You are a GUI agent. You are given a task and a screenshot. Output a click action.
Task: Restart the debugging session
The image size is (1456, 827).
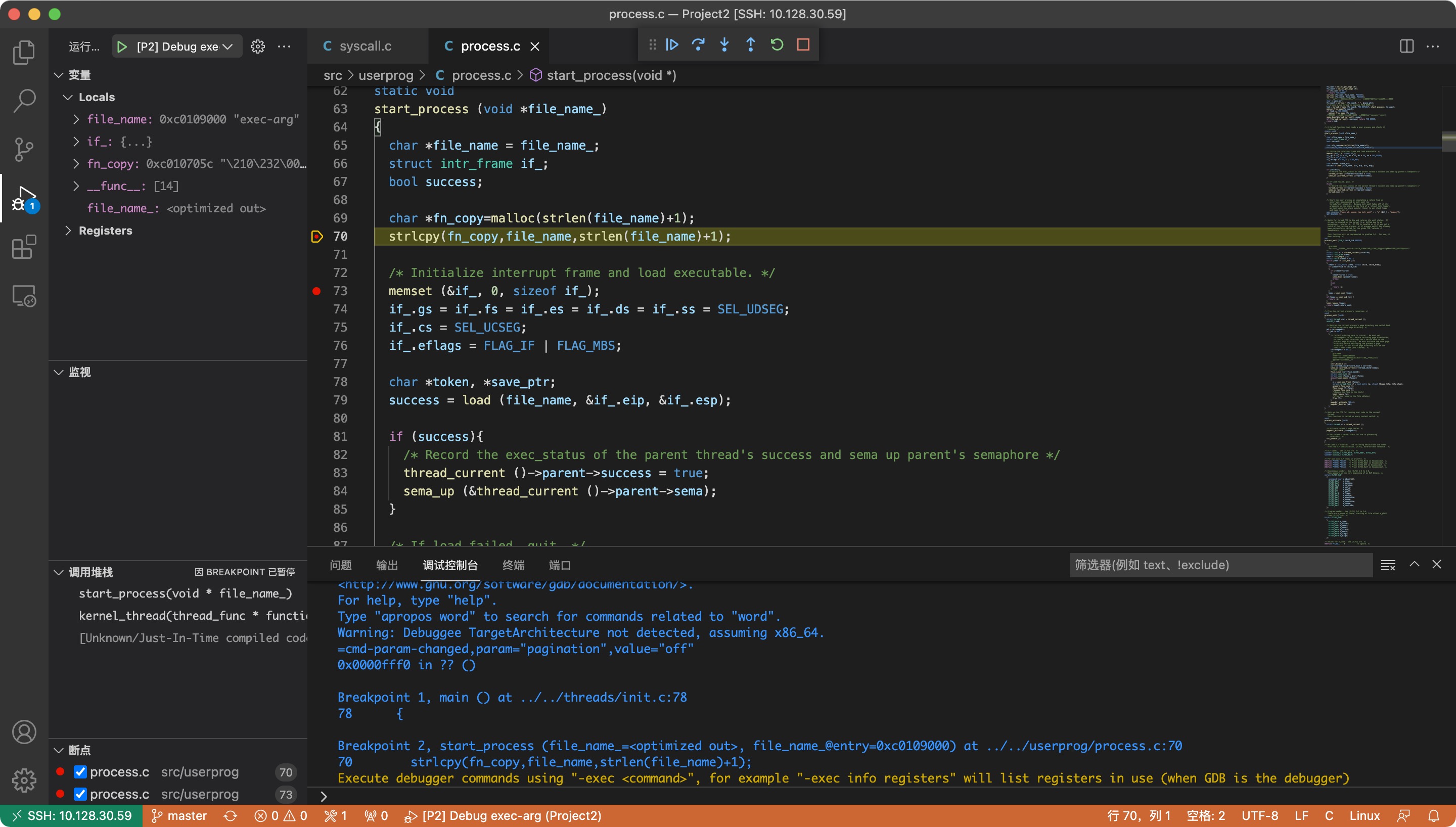pyautogui.click(x=776, y=45)
